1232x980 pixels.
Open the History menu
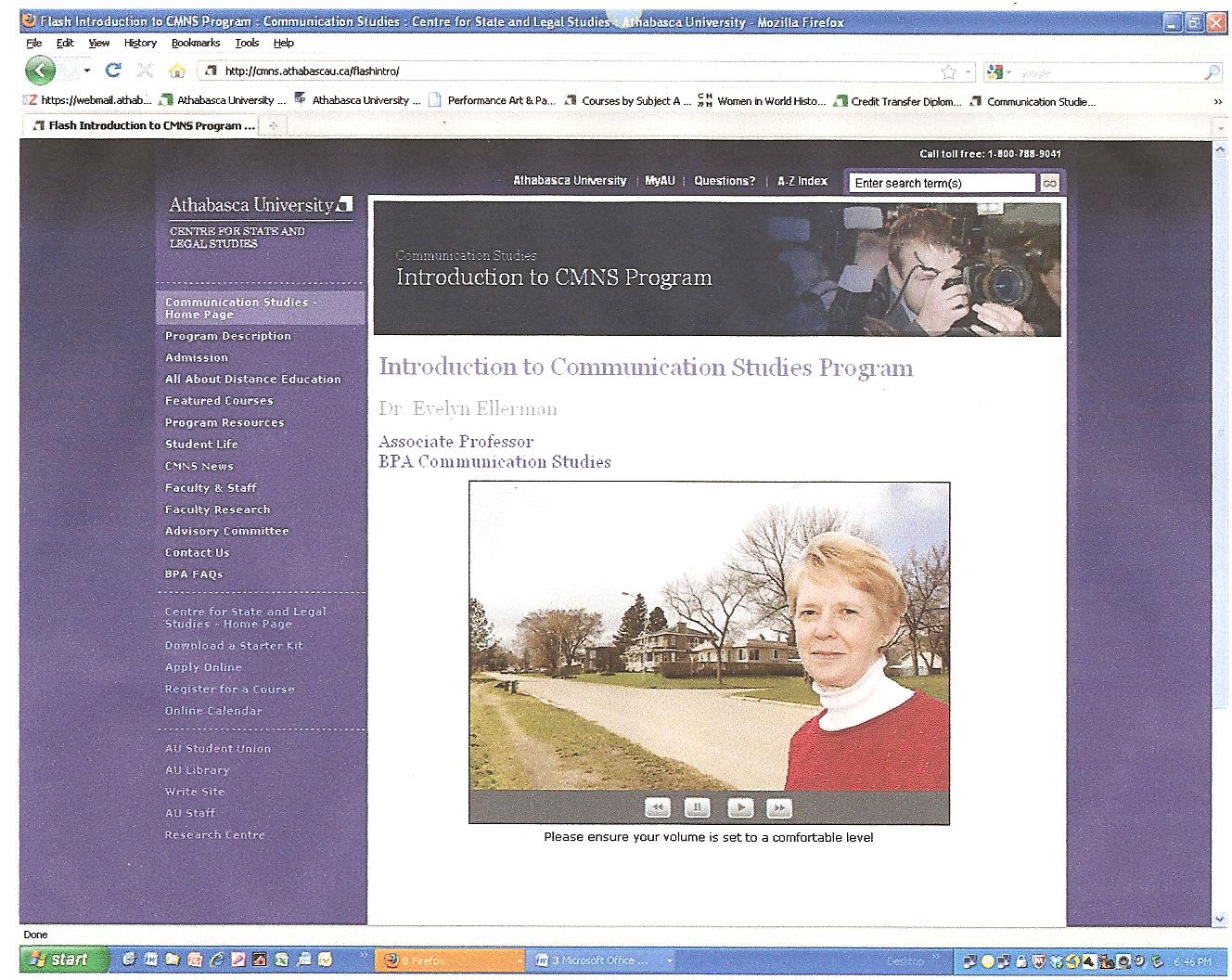[x=140, y=43]
